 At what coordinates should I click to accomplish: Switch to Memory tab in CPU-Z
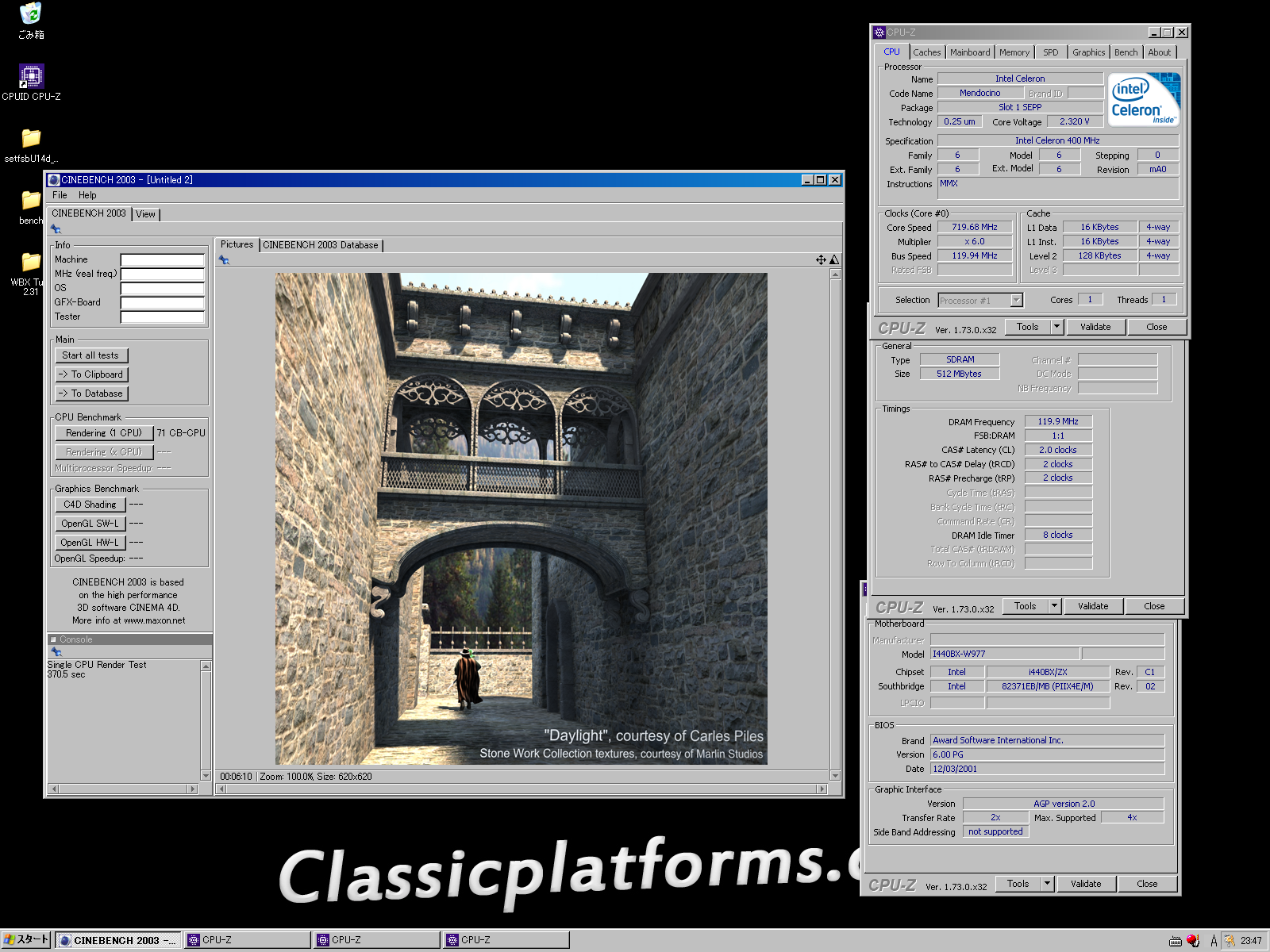tap(1014, 52)
